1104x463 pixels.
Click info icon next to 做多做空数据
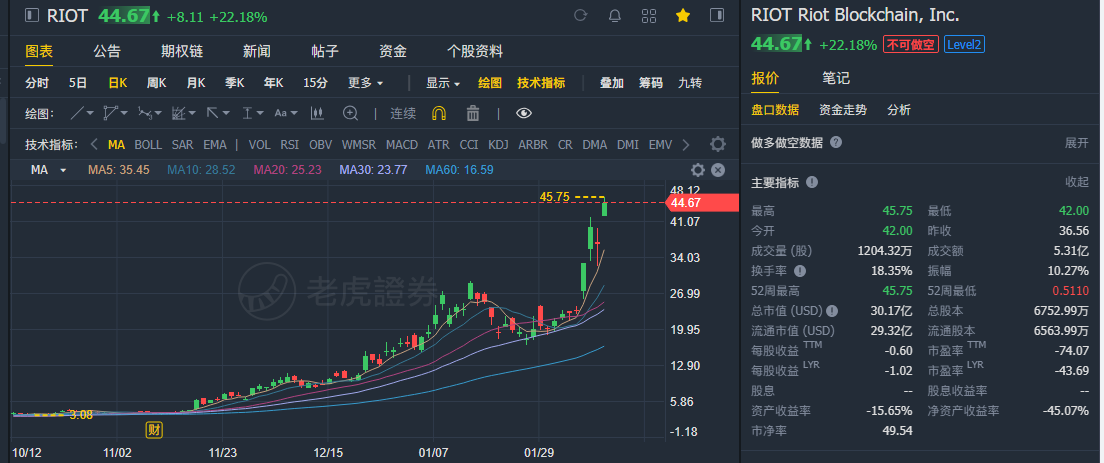(x=836, y=142)
